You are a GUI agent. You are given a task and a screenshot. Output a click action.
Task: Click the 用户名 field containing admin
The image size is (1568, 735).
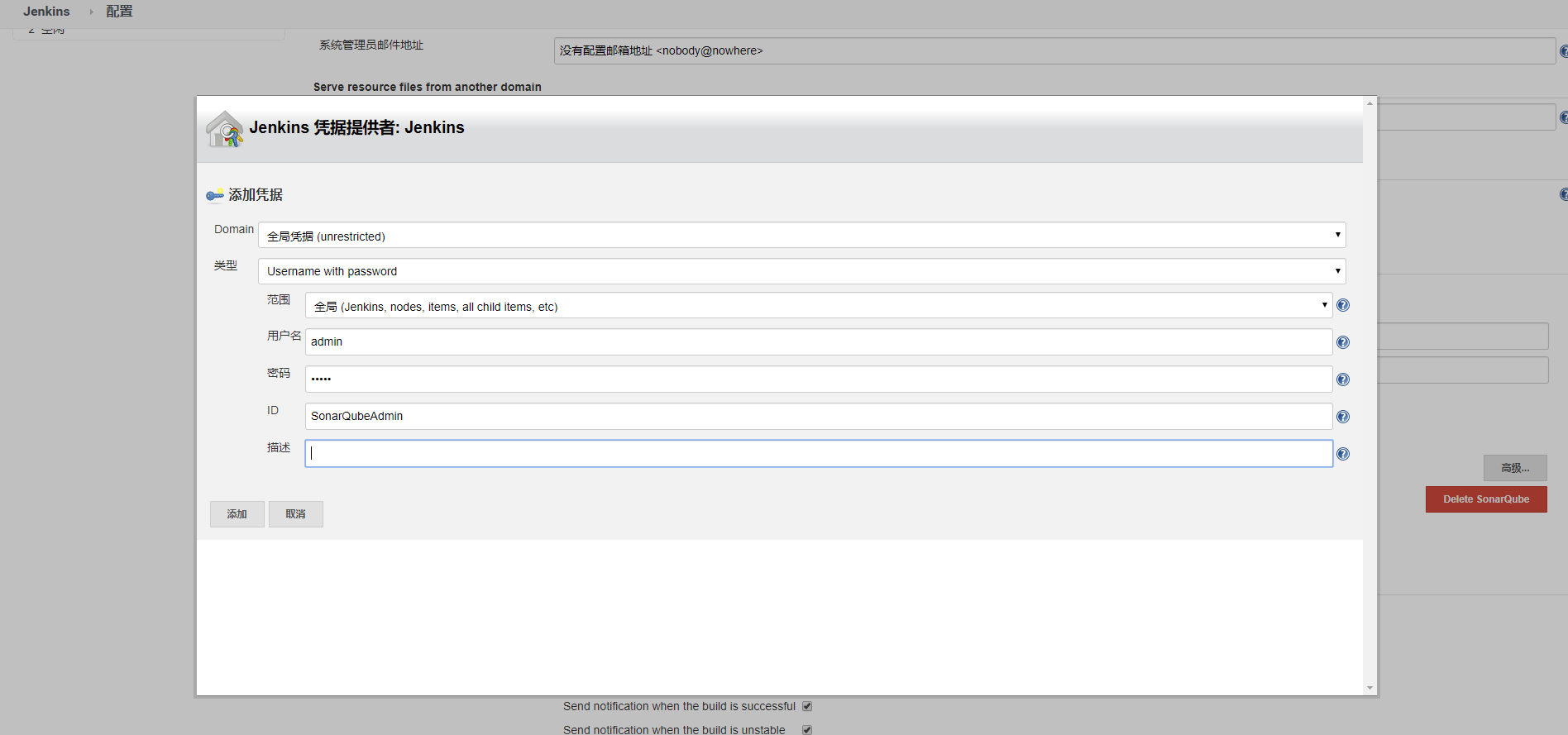pyautogui.click(x=819, y=341)
